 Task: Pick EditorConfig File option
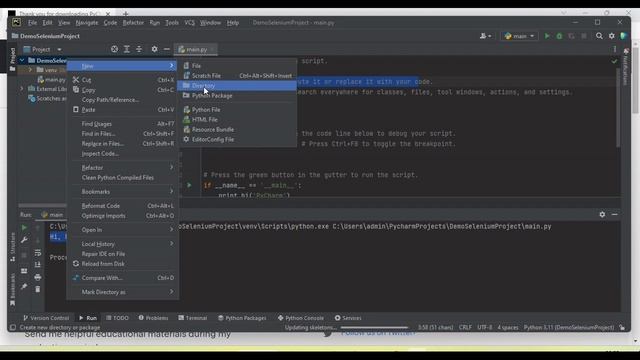click(x=237, y=139)
